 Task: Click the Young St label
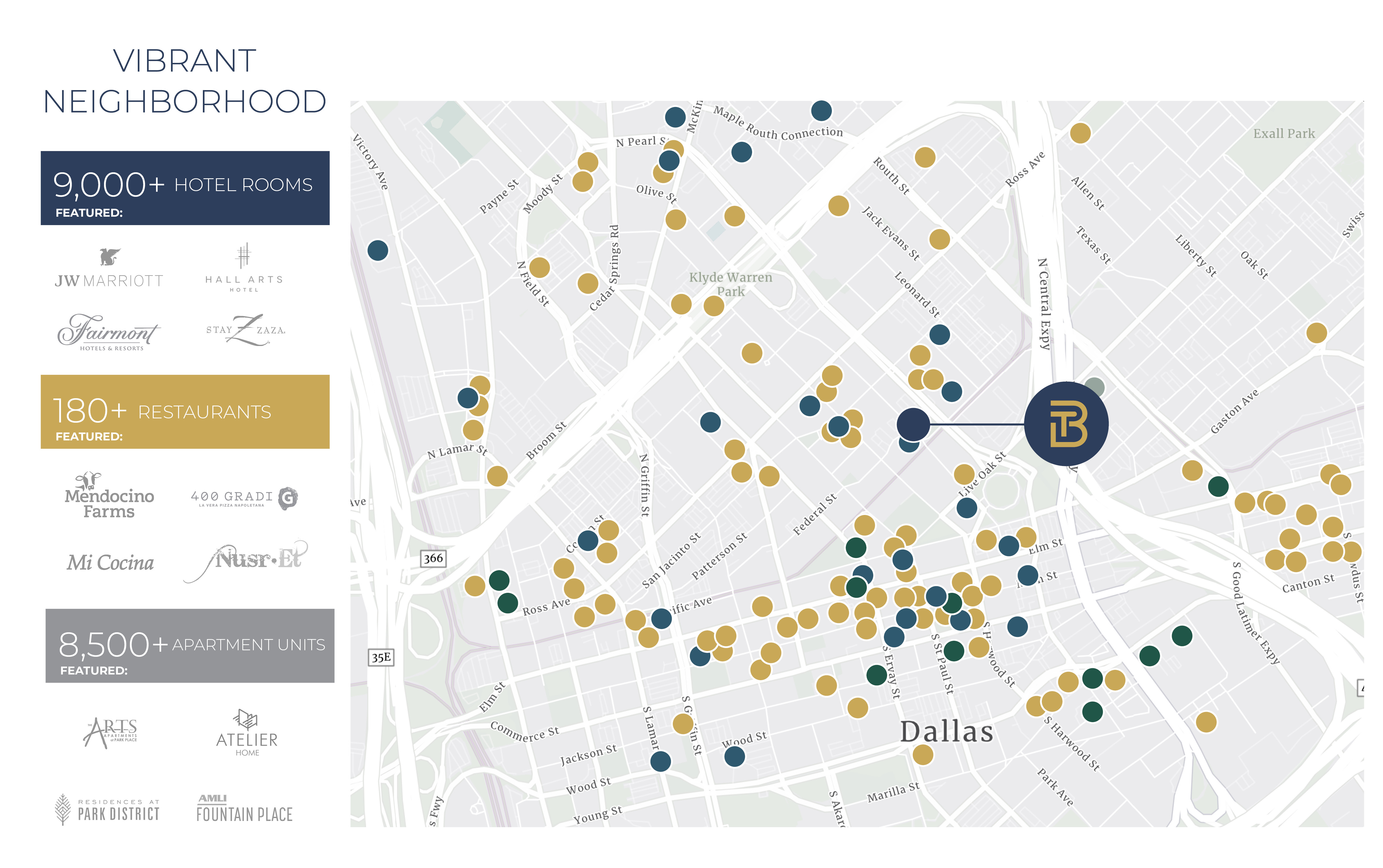(598, 815)
